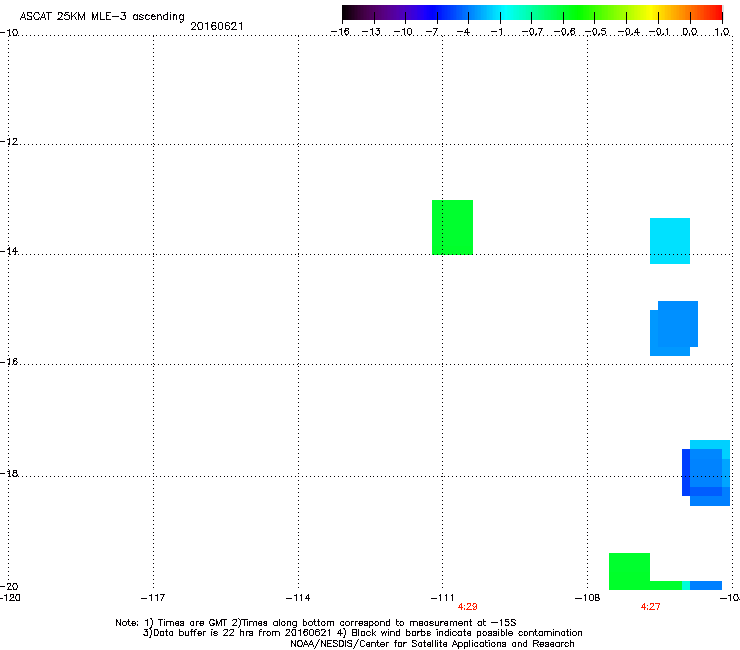Click the color scale label '-16'
740x650 pixels.
click(x=340, y=32)
